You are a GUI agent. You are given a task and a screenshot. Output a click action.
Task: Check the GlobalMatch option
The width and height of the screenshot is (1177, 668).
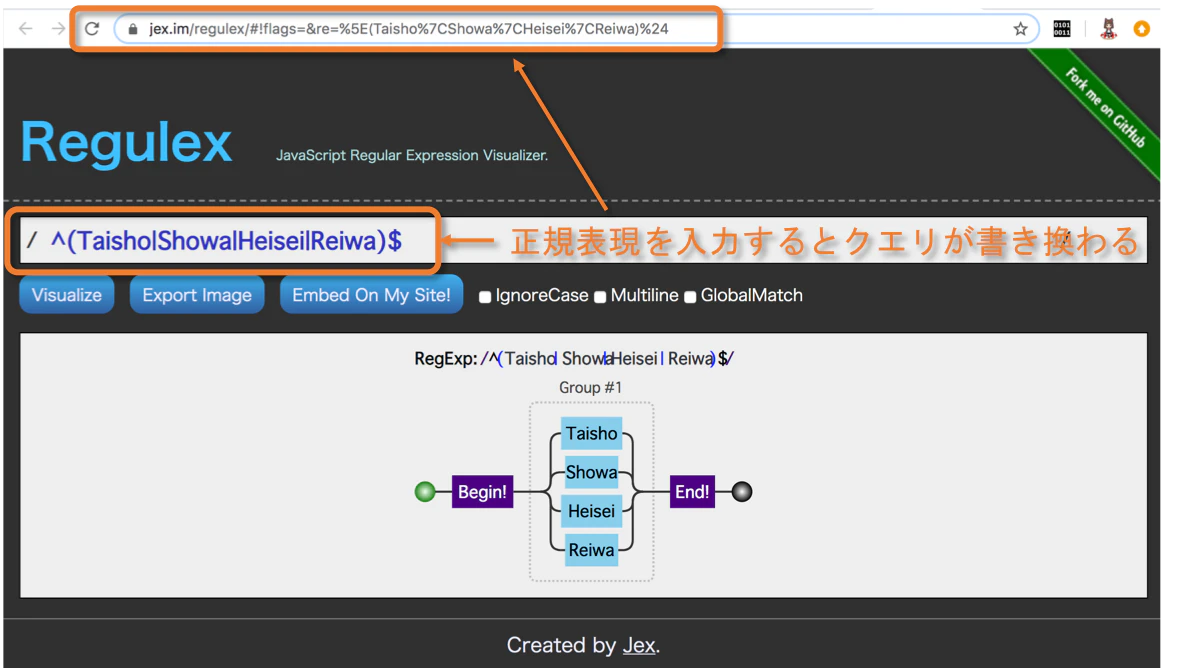(x=690, y=296)
